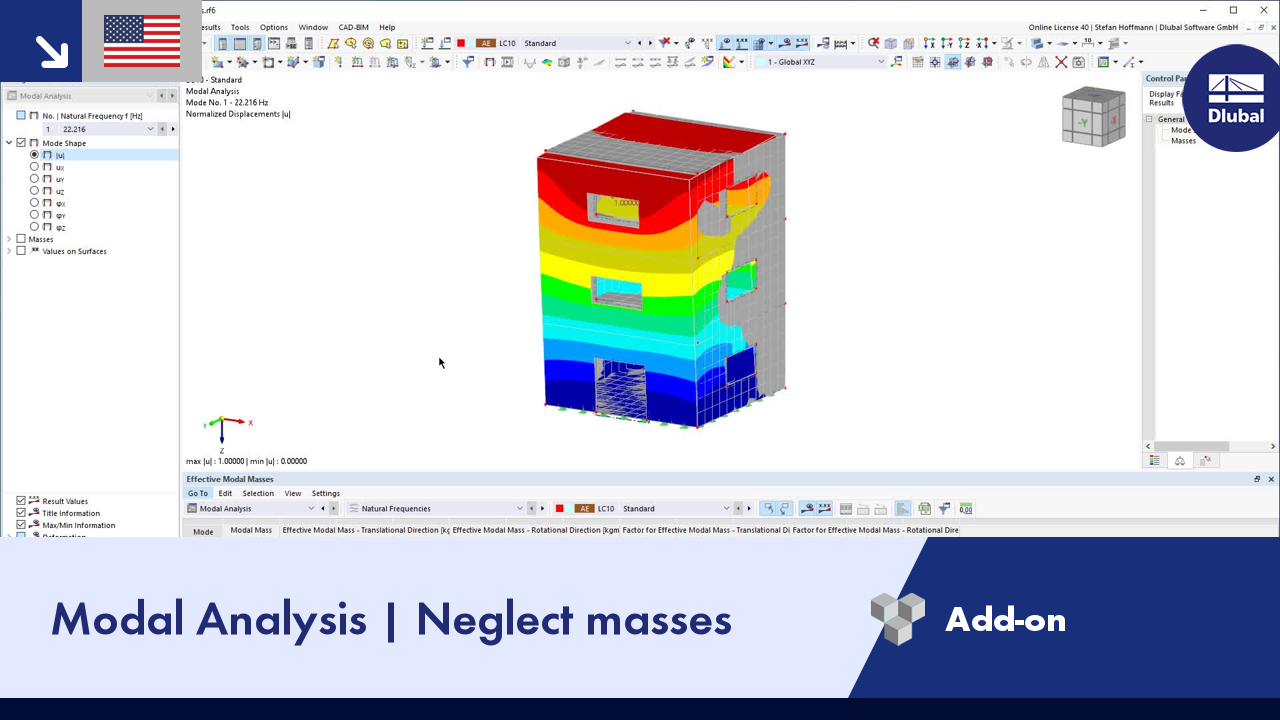Image resolution: width=1280 pixels, height=720 pixels.
Task: Open the Camera snapshot icon in toolbar
Action: point(1079,63)
